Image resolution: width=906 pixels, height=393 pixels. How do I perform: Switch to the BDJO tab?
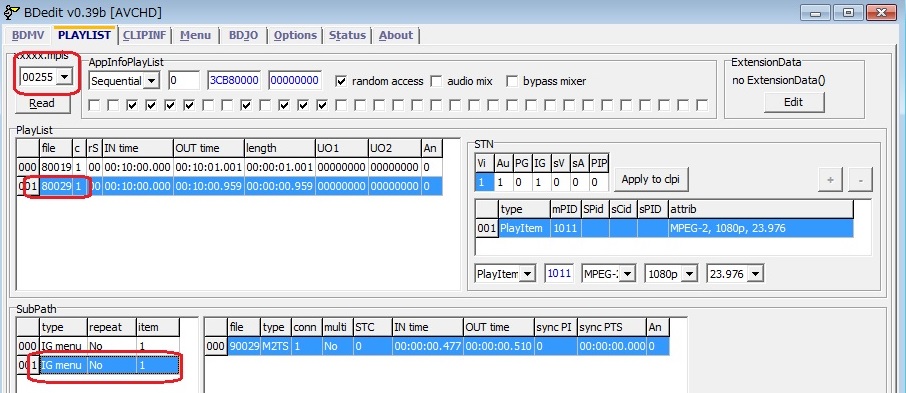click(243, 35)
